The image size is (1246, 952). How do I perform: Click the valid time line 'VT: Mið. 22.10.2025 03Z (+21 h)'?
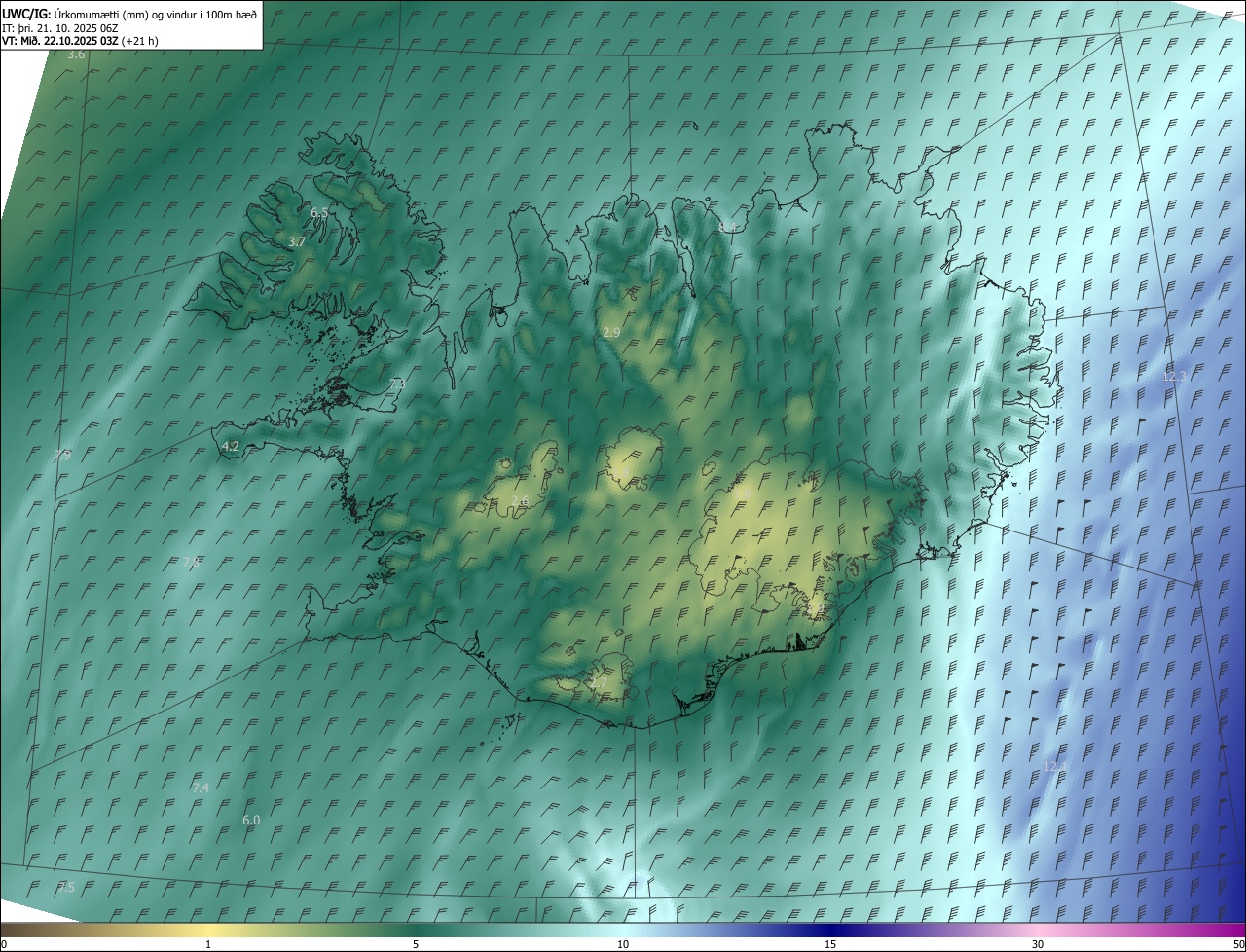tap(80, 41)
